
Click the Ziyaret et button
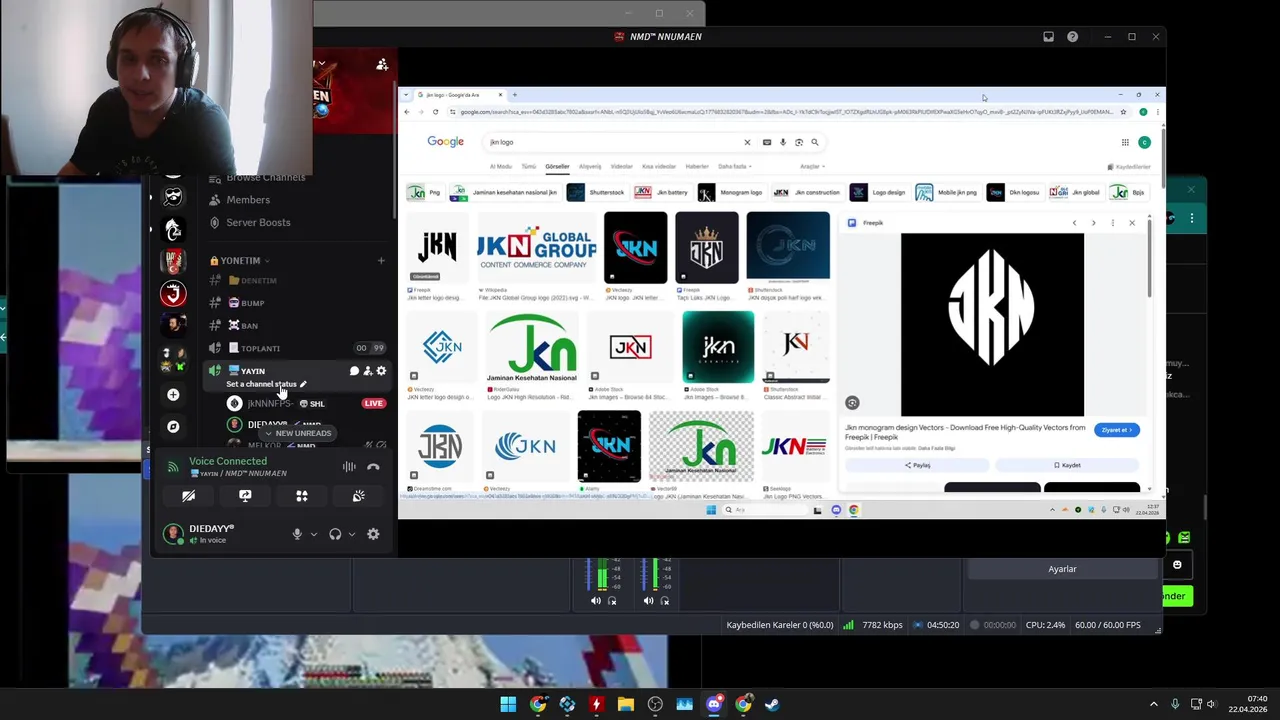[1116, 430]
